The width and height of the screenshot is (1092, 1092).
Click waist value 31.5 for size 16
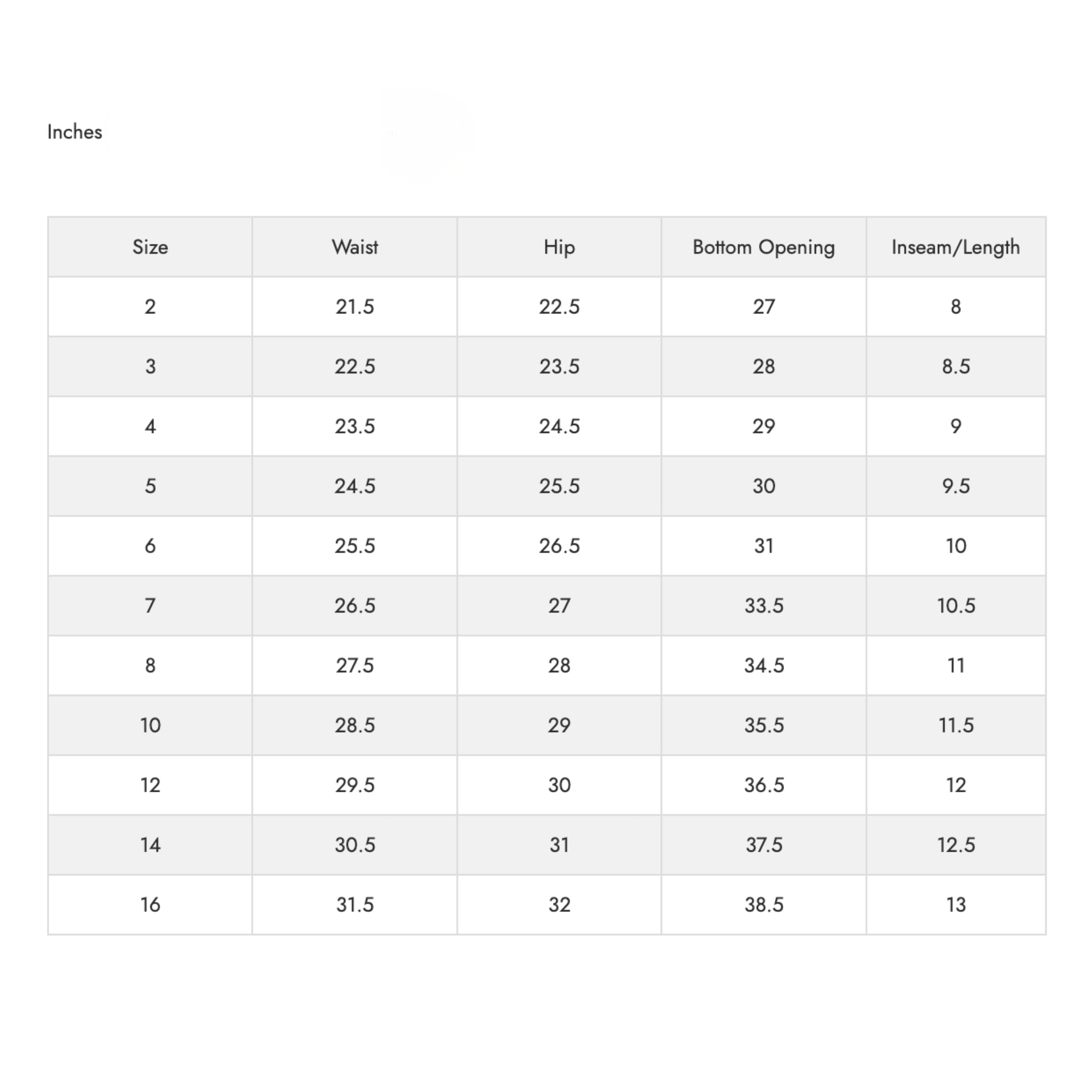(355, 905)
